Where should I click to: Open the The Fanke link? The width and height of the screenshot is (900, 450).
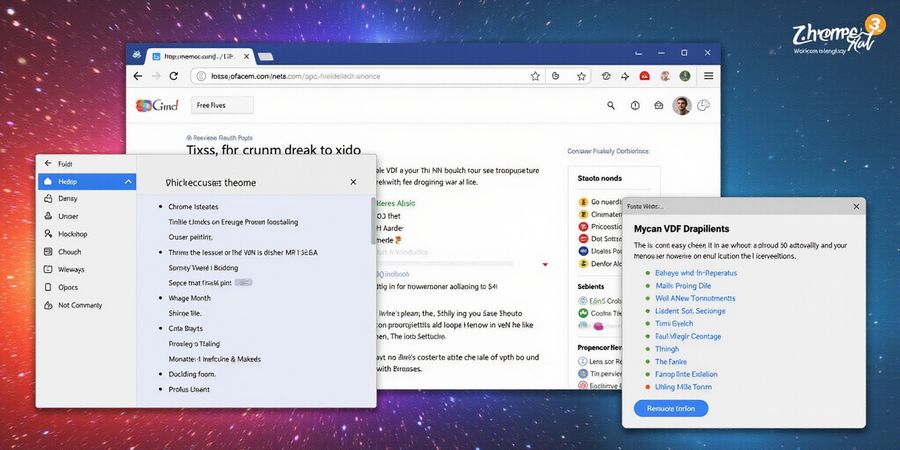pos(670,362)
